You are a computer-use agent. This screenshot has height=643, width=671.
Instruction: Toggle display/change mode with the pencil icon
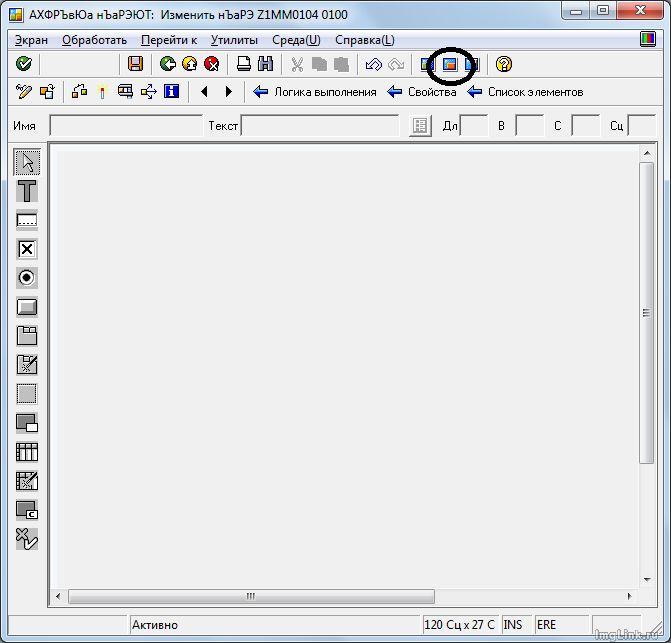pos(24,92)
